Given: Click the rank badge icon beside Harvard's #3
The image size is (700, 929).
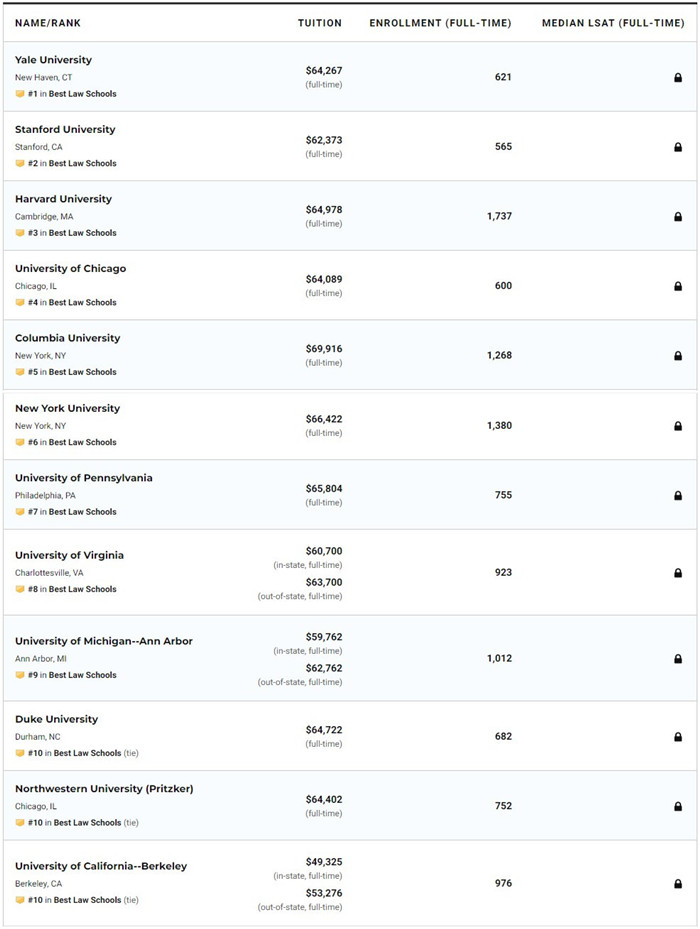Looking at the screenshot, I should [x=20, y=233].
